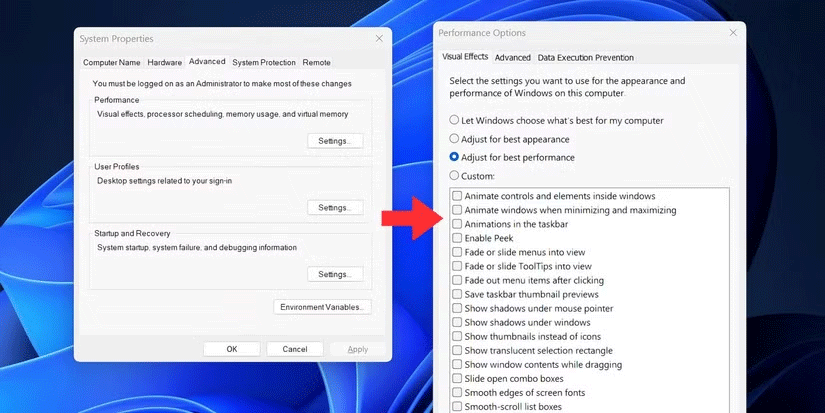
Task: Click the Visual effects, processor scheduling description
Action: click(x=223, y=114)
